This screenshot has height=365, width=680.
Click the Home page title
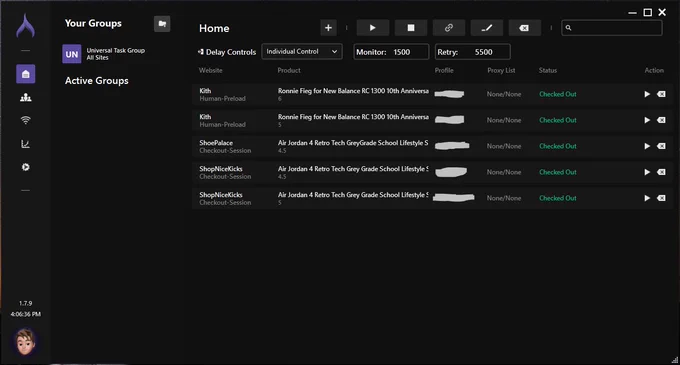tap(214, 29)
